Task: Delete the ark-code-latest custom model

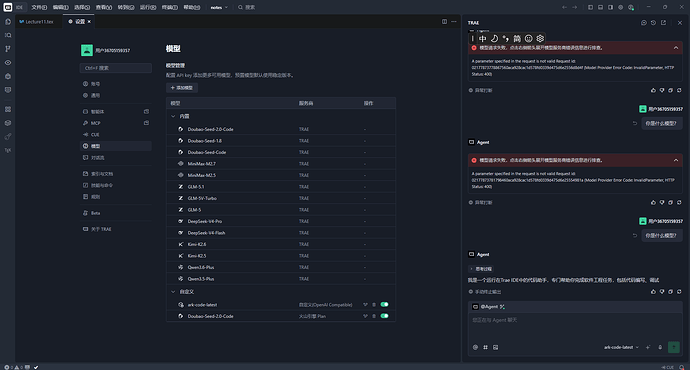Action: click(374, 304)
